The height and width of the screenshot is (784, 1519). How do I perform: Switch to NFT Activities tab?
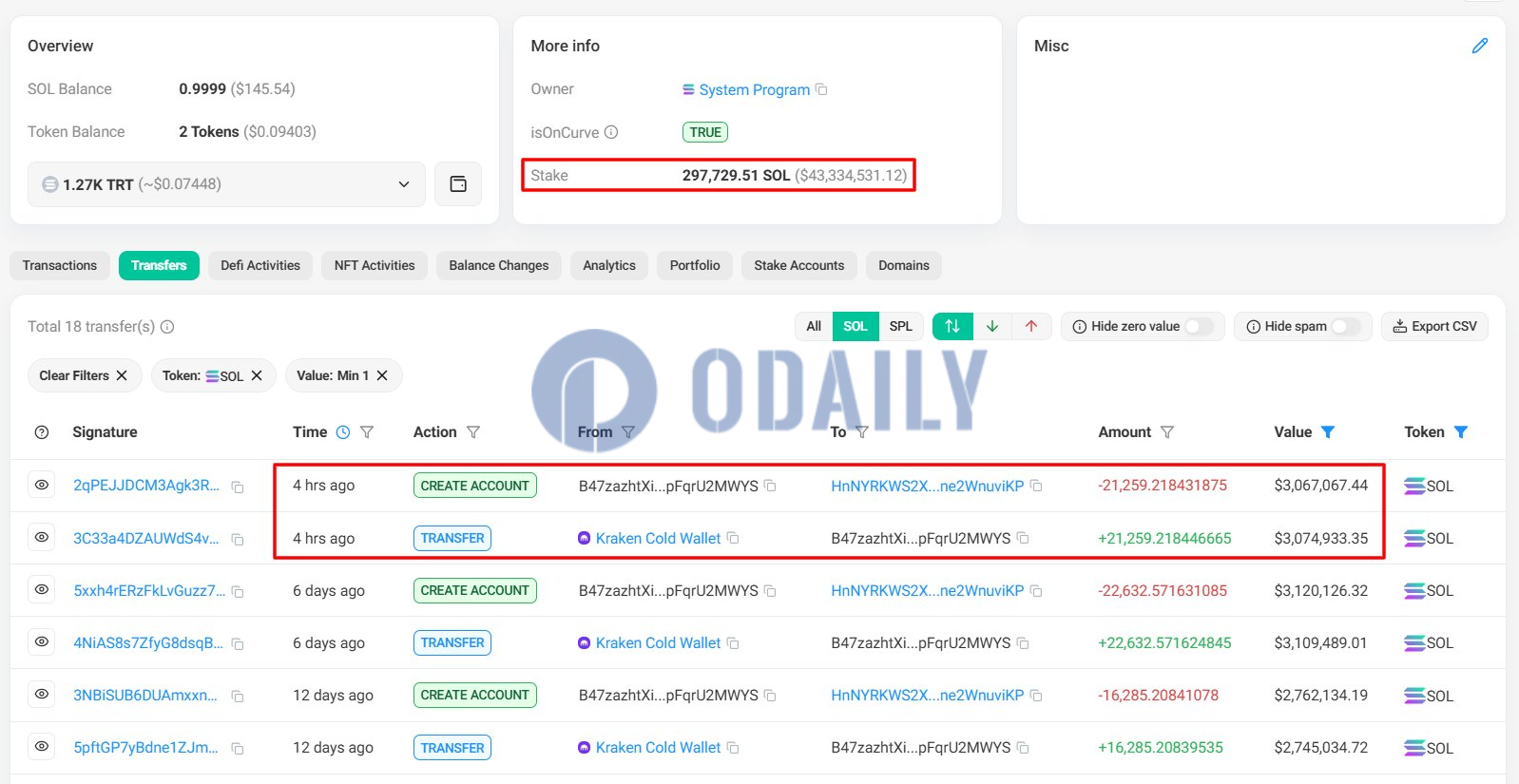[x=375, y=265]
